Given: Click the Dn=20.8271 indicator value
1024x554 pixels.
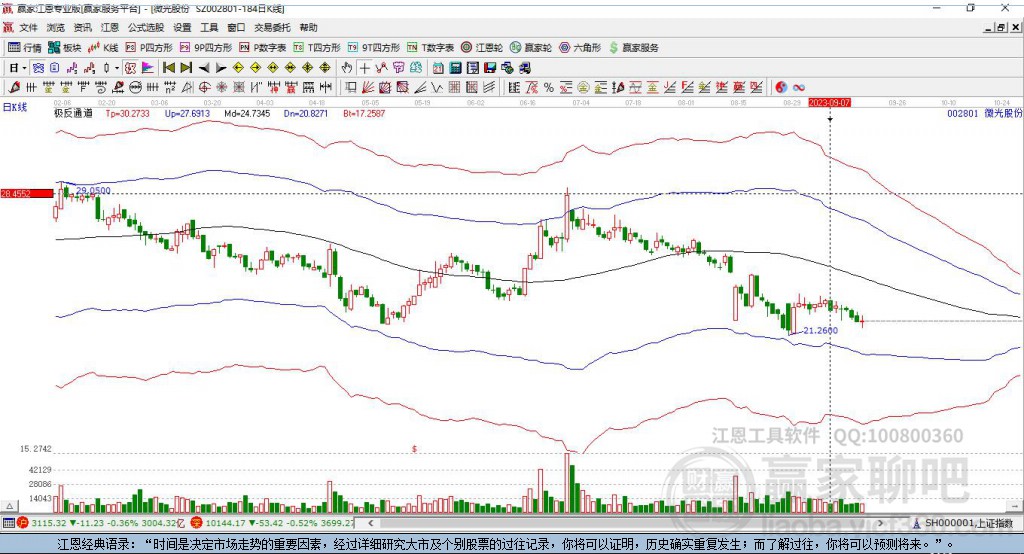Looking at the screenshot, I should tap(306, 113).
